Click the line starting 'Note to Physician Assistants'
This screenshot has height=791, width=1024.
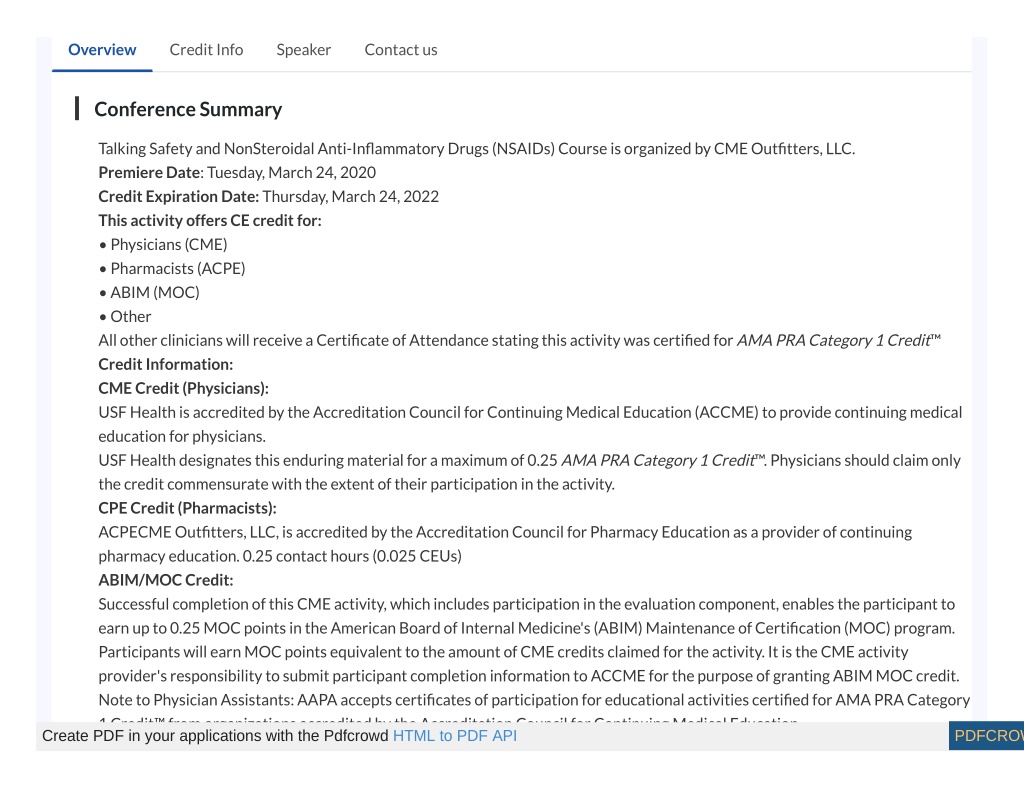tap(534, 700)
